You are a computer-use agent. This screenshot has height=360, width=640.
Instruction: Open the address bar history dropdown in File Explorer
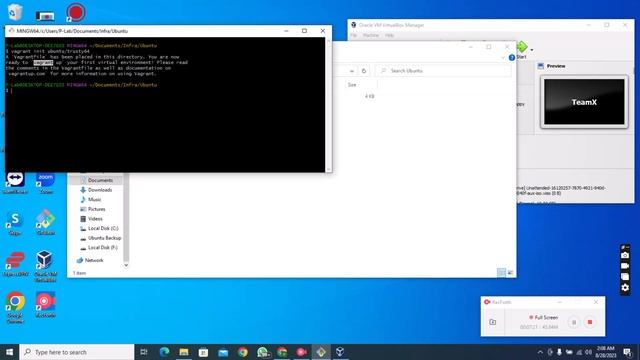(352, 71)
